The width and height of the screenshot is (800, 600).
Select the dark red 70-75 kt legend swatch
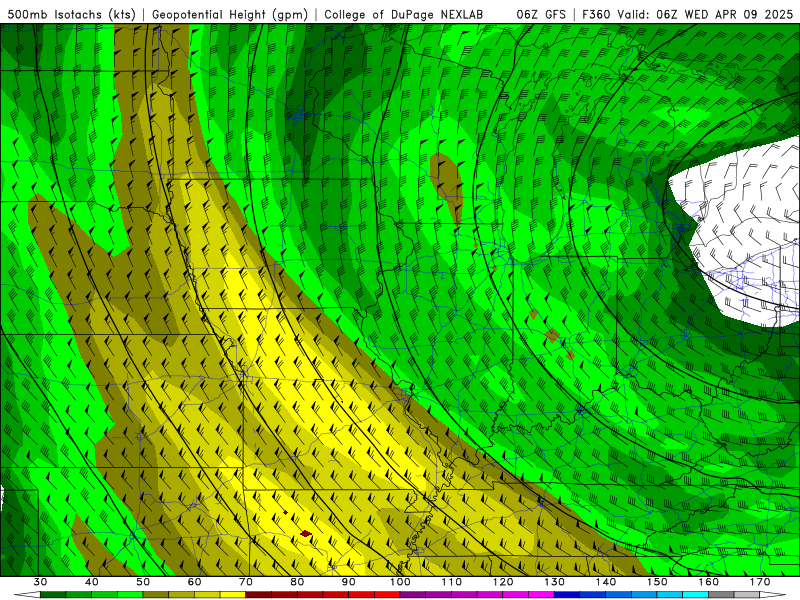[259, 595]
